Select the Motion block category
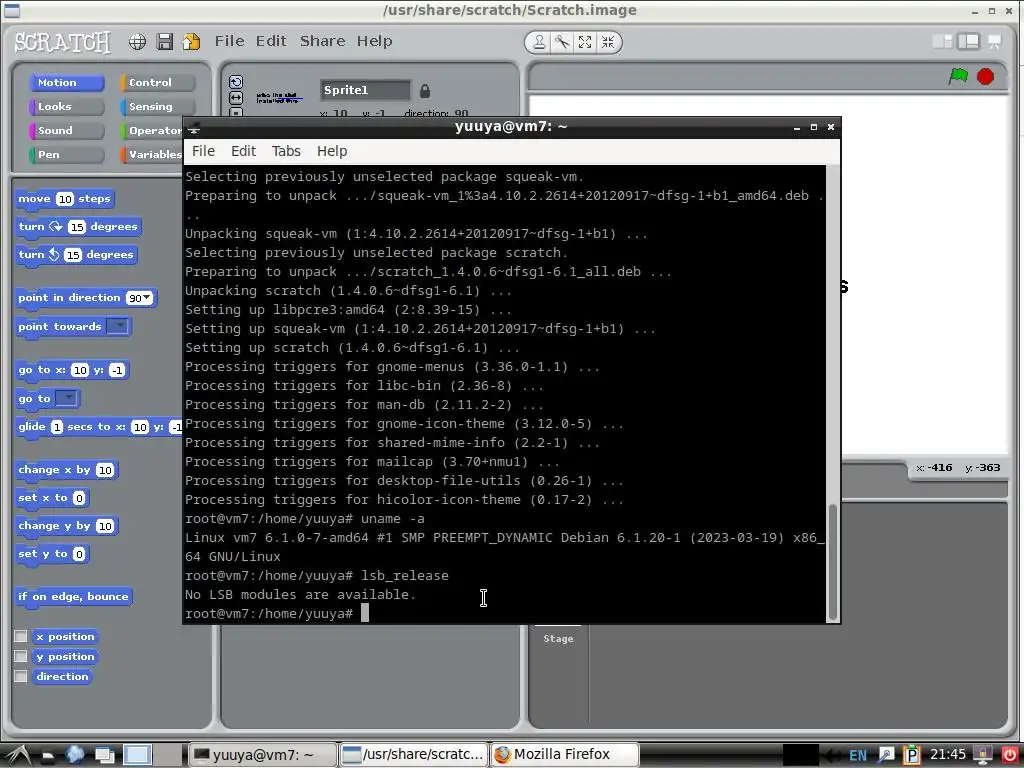 click(x=67, y=82)
